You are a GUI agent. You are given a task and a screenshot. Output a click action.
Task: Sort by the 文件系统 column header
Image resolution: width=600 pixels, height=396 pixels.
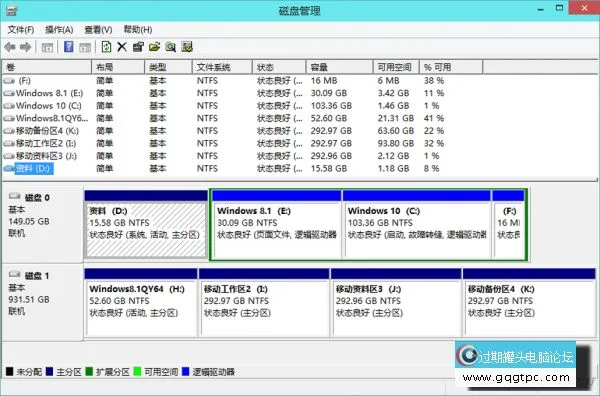click(x=222, y=67)
